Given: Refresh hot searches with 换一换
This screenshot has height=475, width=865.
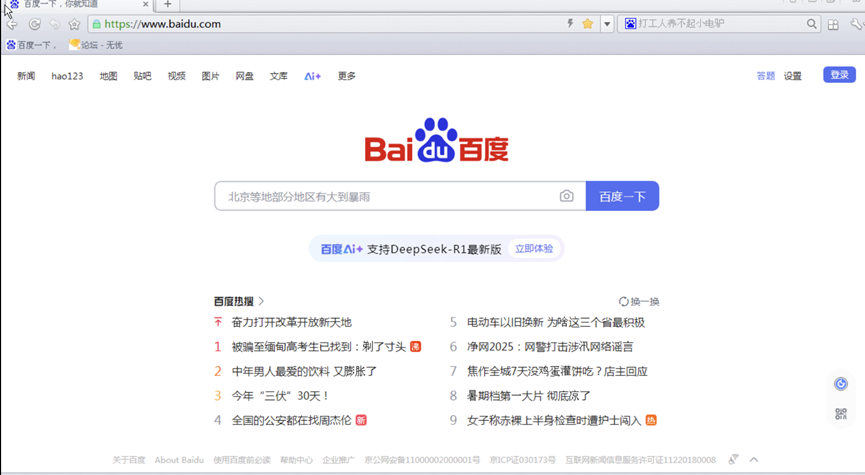Looking at the screenshot, I should [x=639, y=301].
